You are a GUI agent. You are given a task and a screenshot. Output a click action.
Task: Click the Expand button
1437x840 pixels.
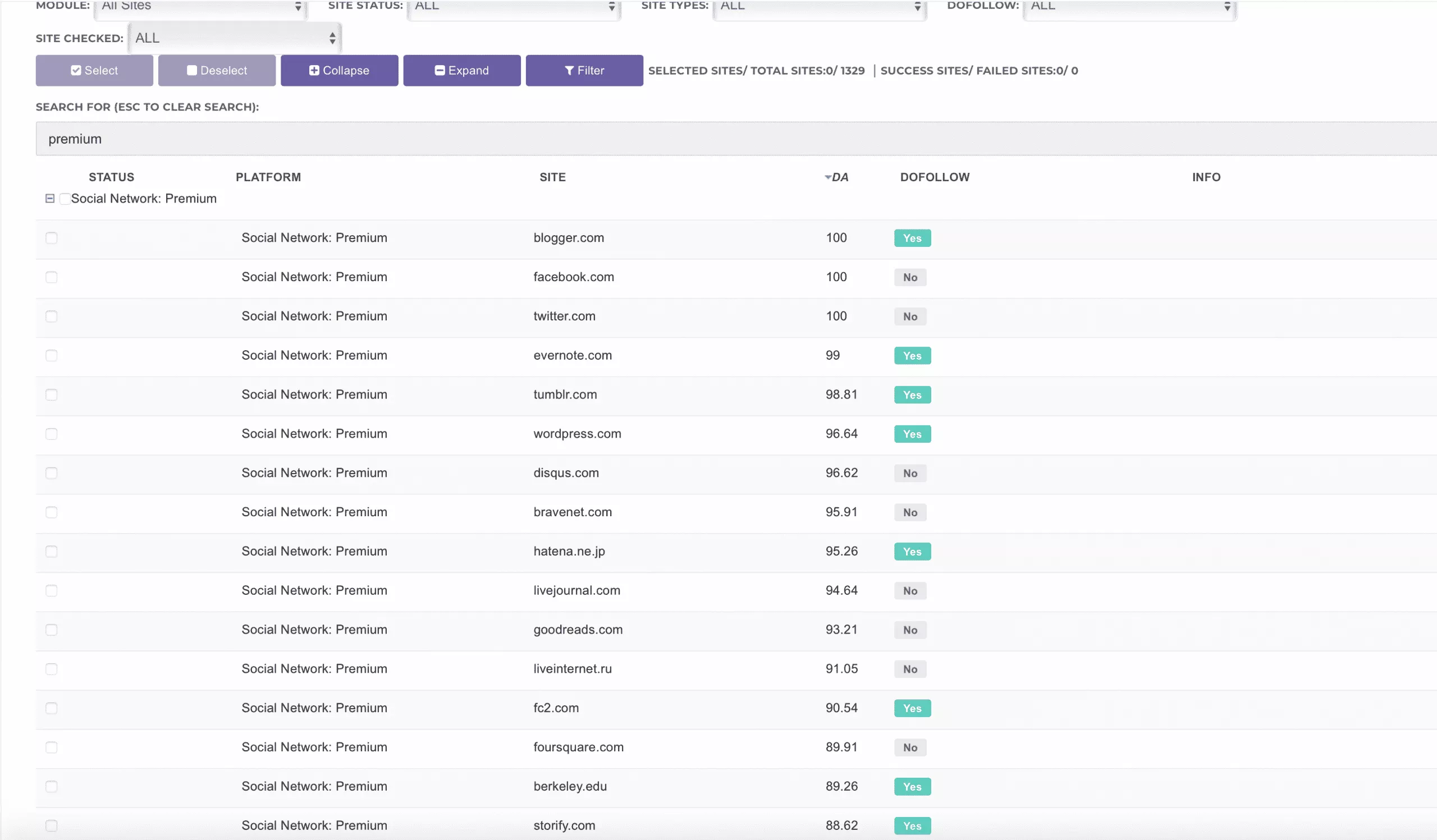[462, 70]
